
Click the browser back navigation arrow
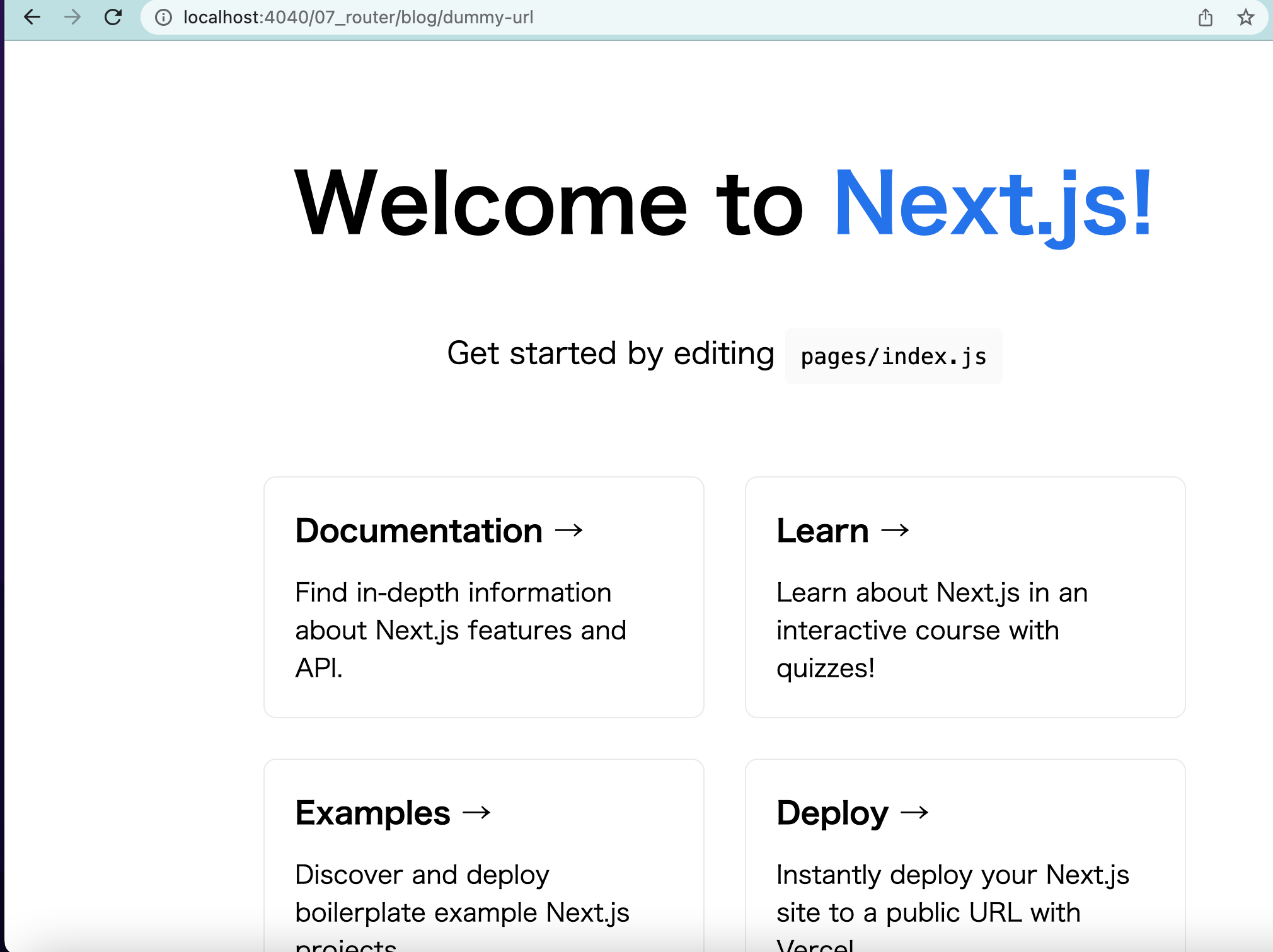coord(33,18)
